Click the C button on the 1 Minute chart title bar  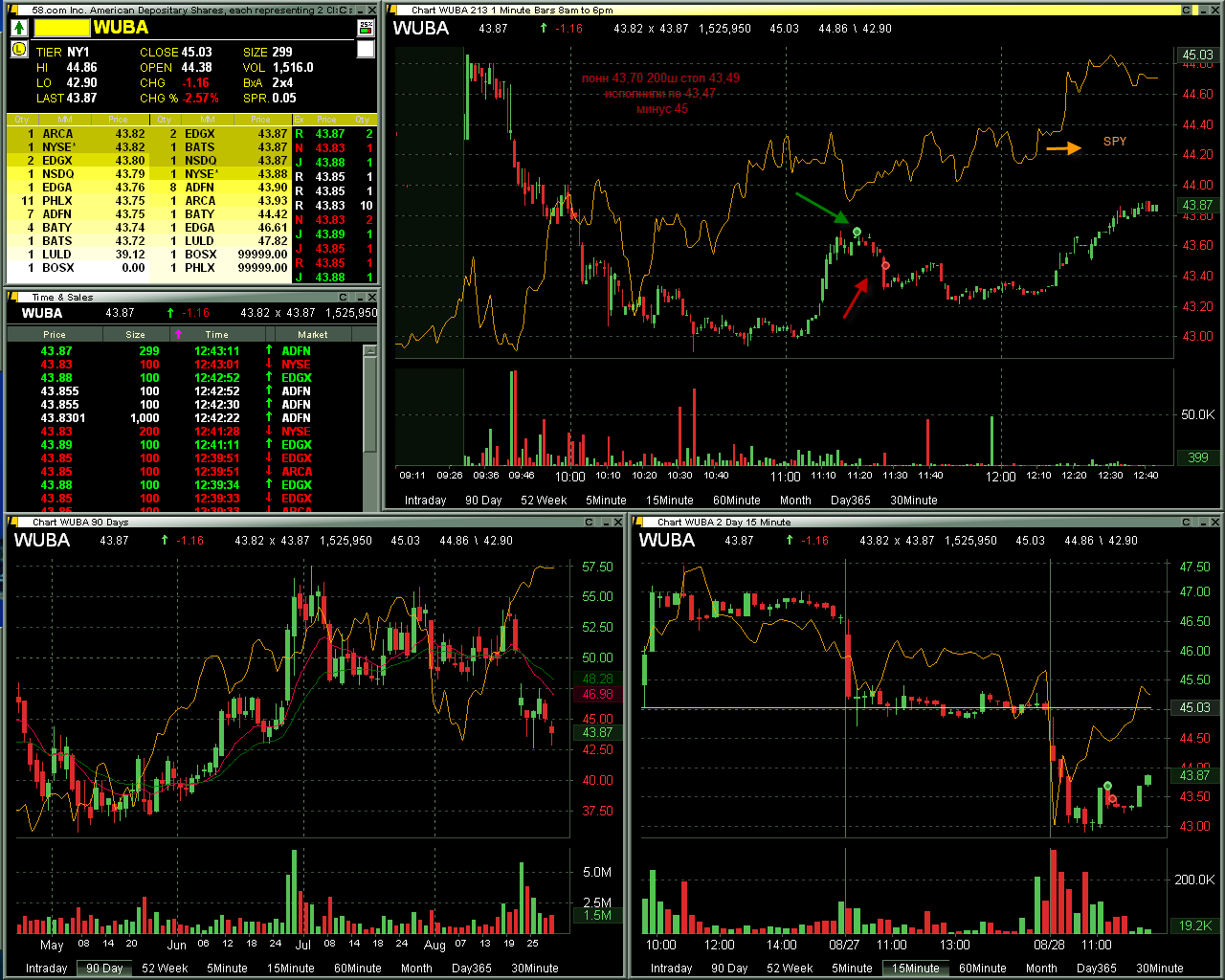(1187, 10)
